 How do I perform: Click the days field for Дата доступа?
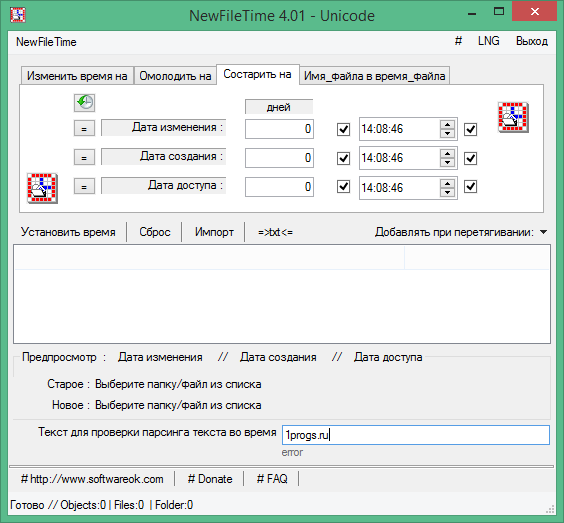pyautogui.click(x=279, y=187)
